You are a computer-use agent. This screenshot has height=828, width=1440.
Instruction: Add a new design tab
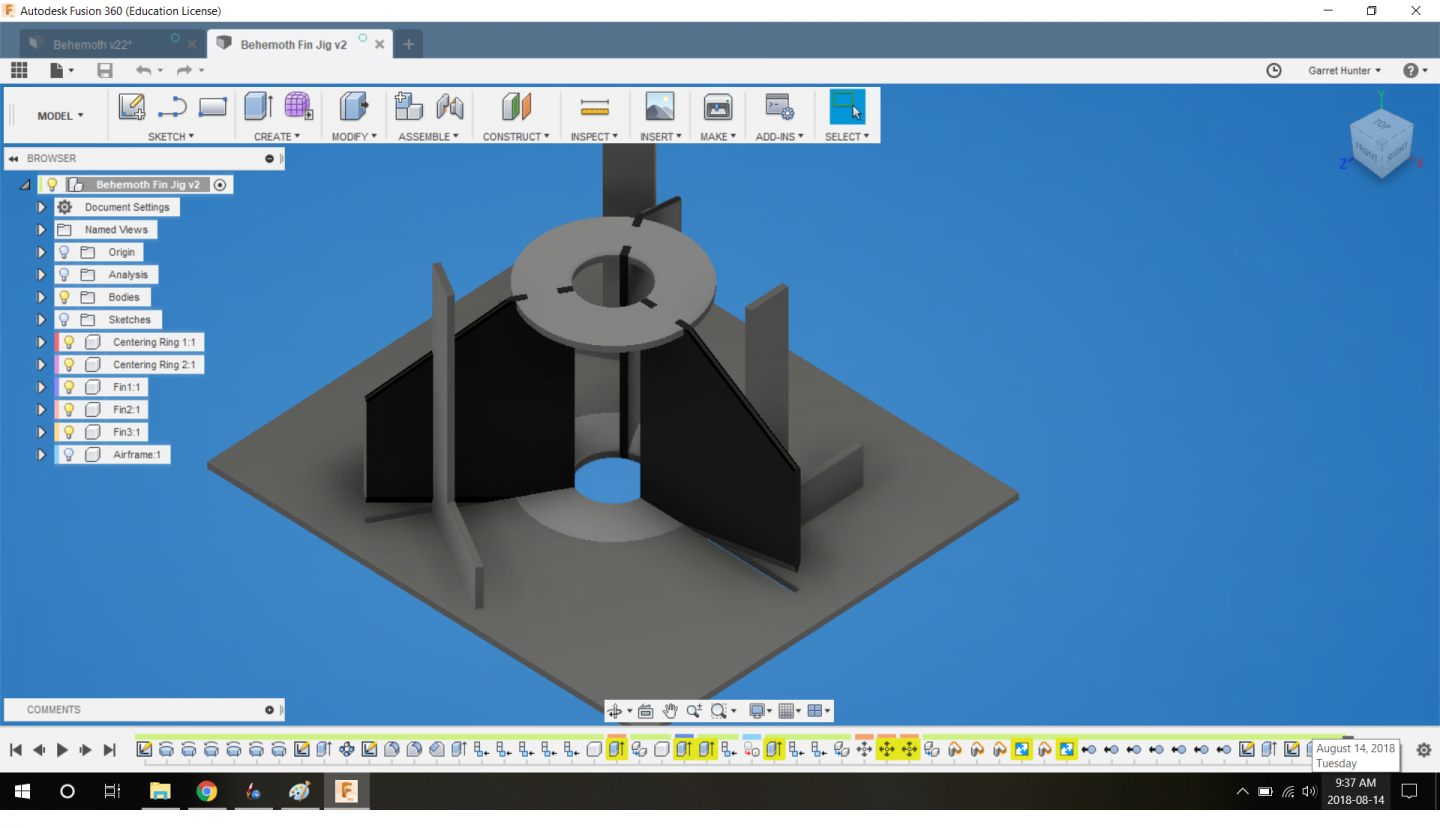(x=408, y=44)
